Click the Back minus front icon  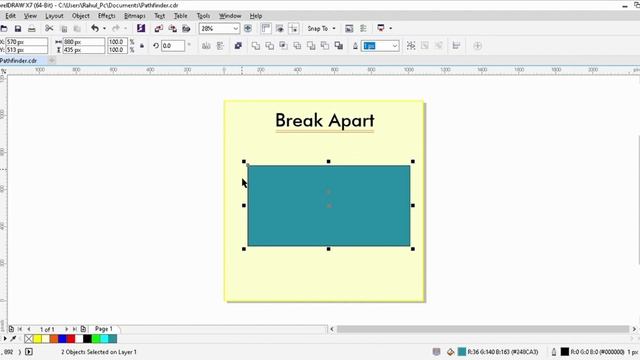(x=325, y=46)
